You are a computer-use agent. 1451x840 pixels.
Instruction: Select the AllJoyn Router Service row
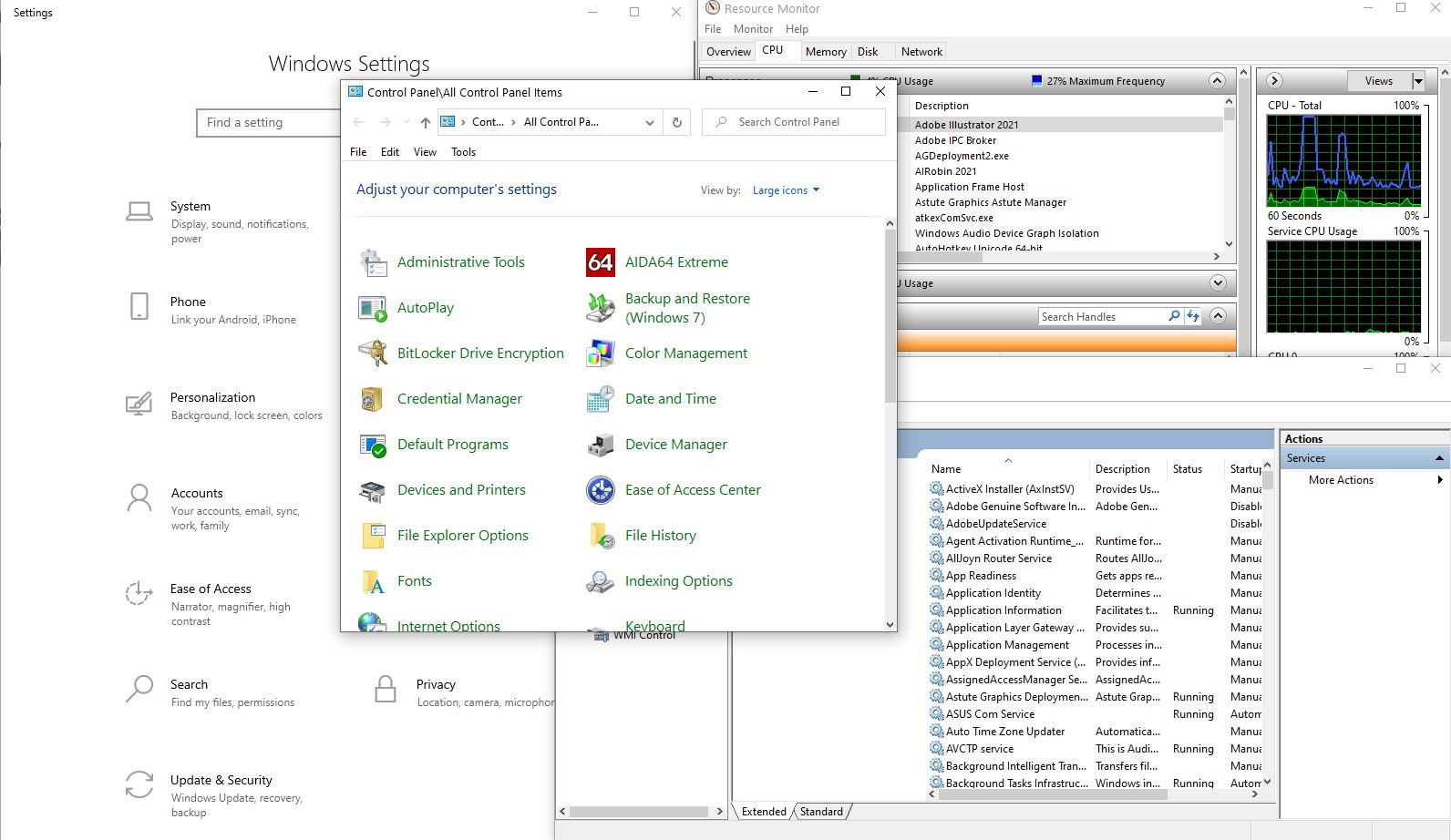coord(1094,558)
